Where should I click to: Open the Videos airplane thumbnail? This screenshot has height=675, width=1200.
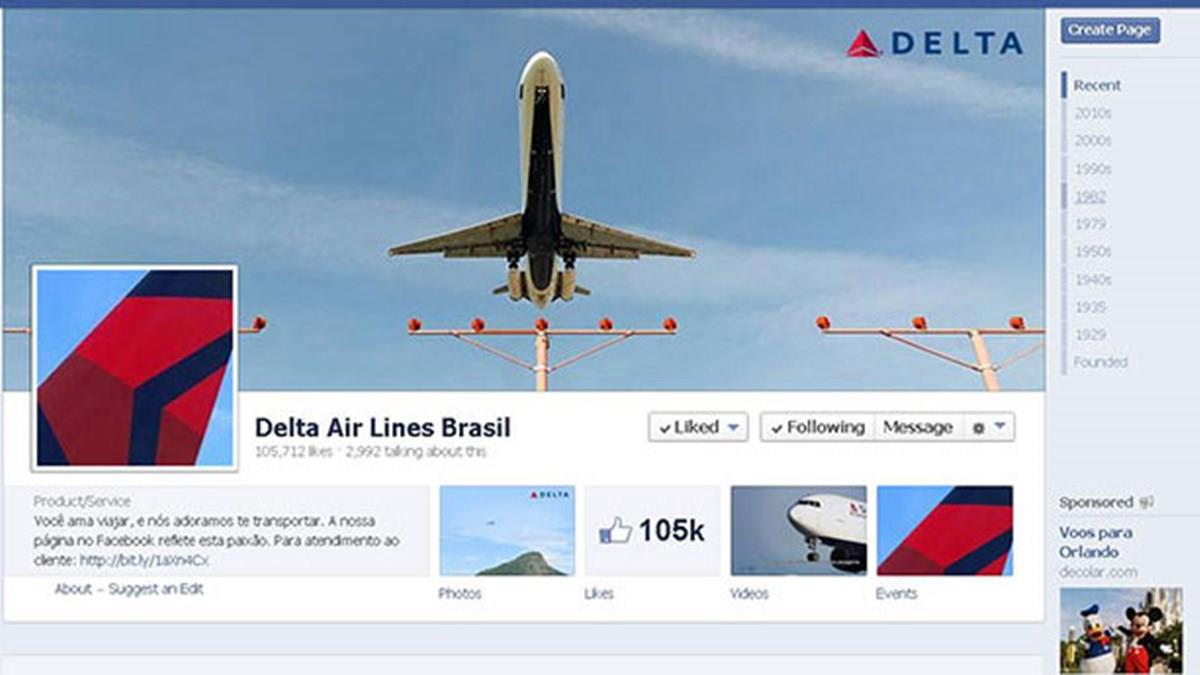798,531
